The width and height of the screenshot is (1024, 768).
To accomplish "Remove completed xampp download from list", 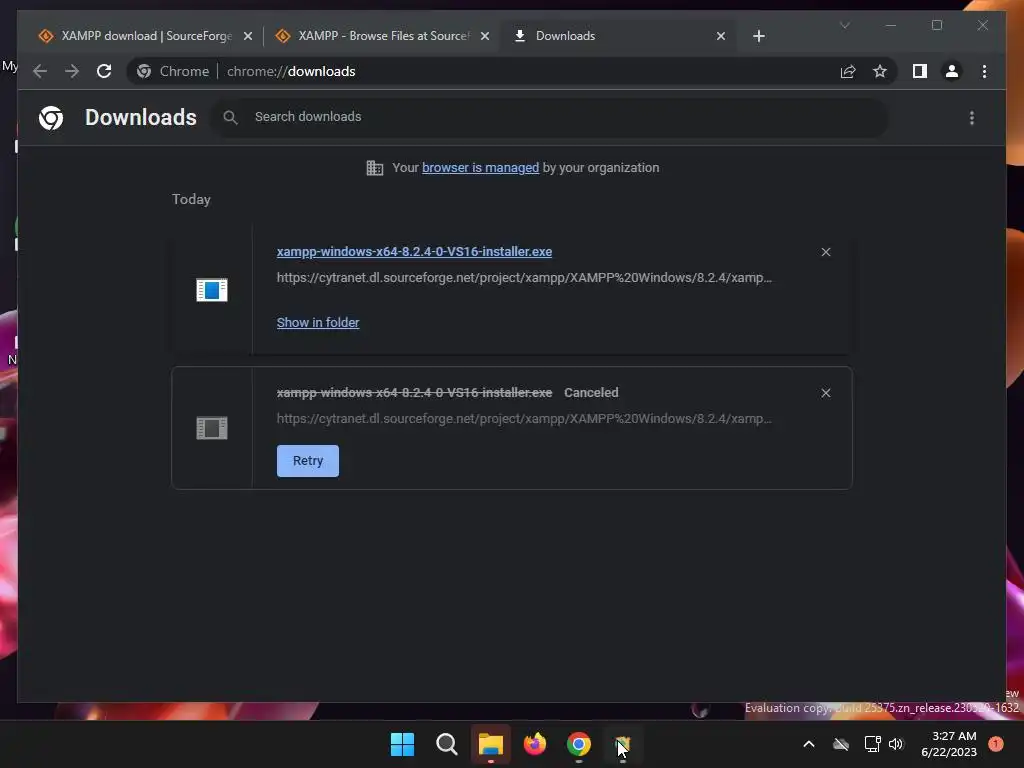I will click(825, 252).
